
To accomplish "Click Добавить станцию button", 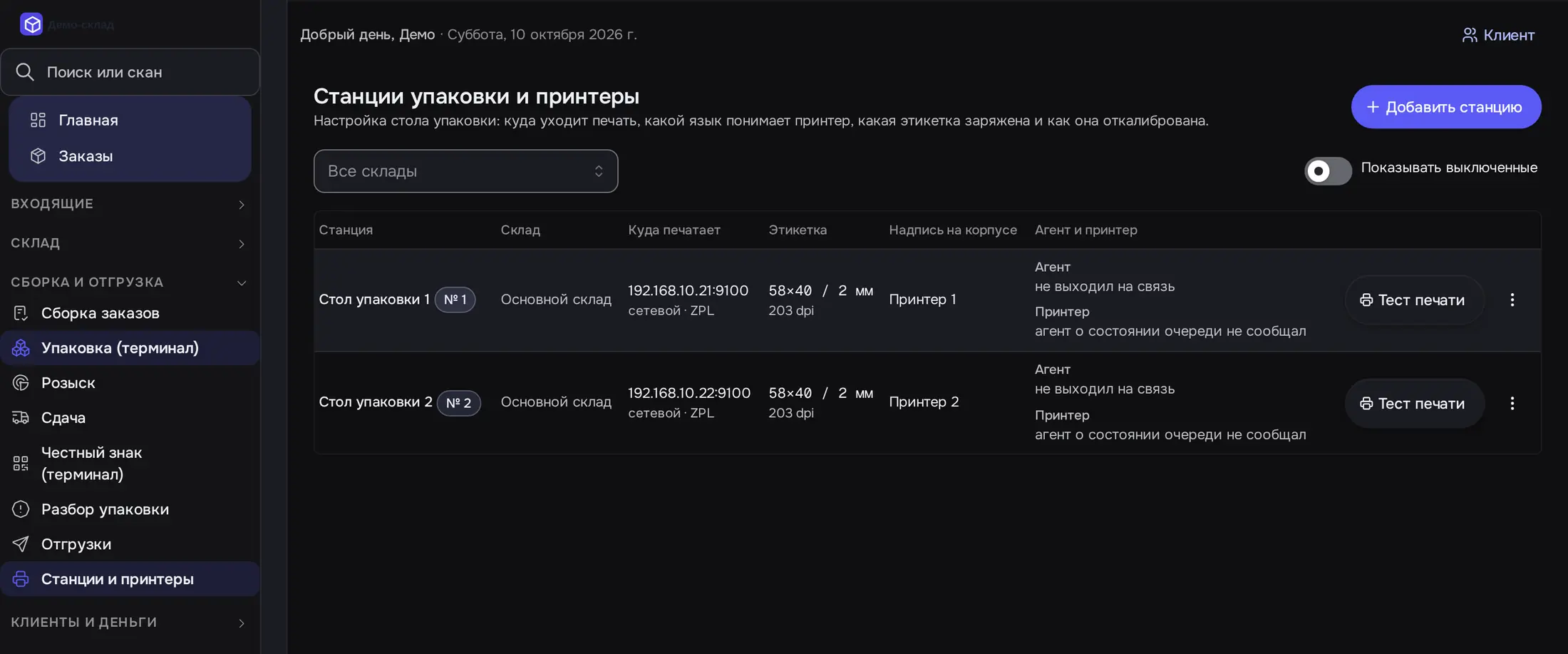I will (x=1446, y=107).
